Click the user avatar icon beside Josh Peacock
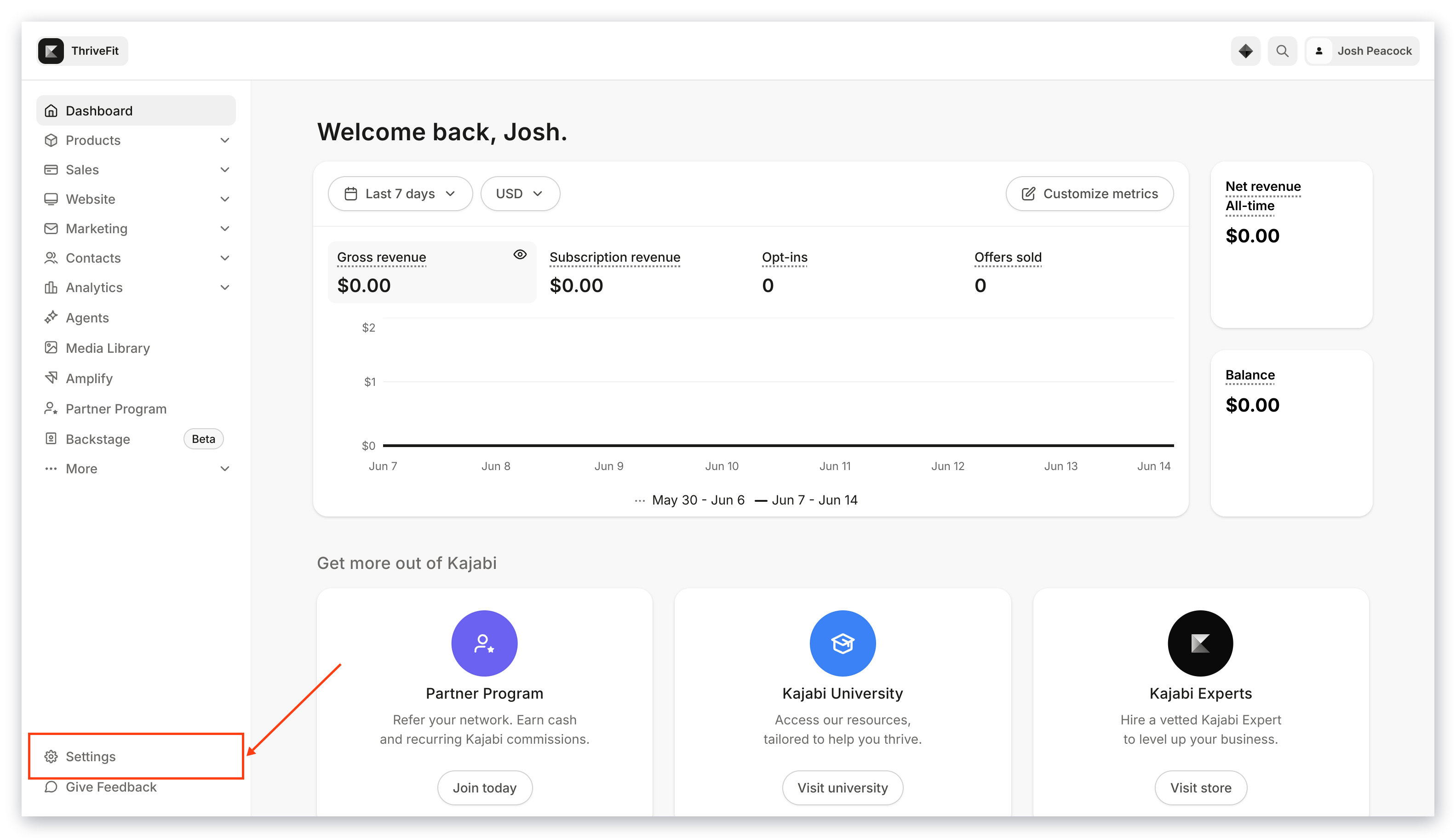Screen dimensions: 1456x838 (x=1319, y=51)
